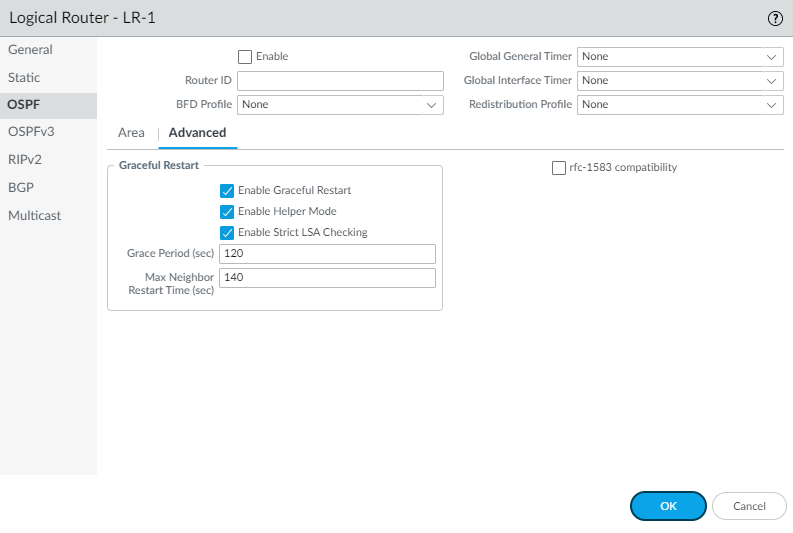Toggle Enable Helper Mode checkbox
This screenshot has width=793, height=533.
[227, 211]
